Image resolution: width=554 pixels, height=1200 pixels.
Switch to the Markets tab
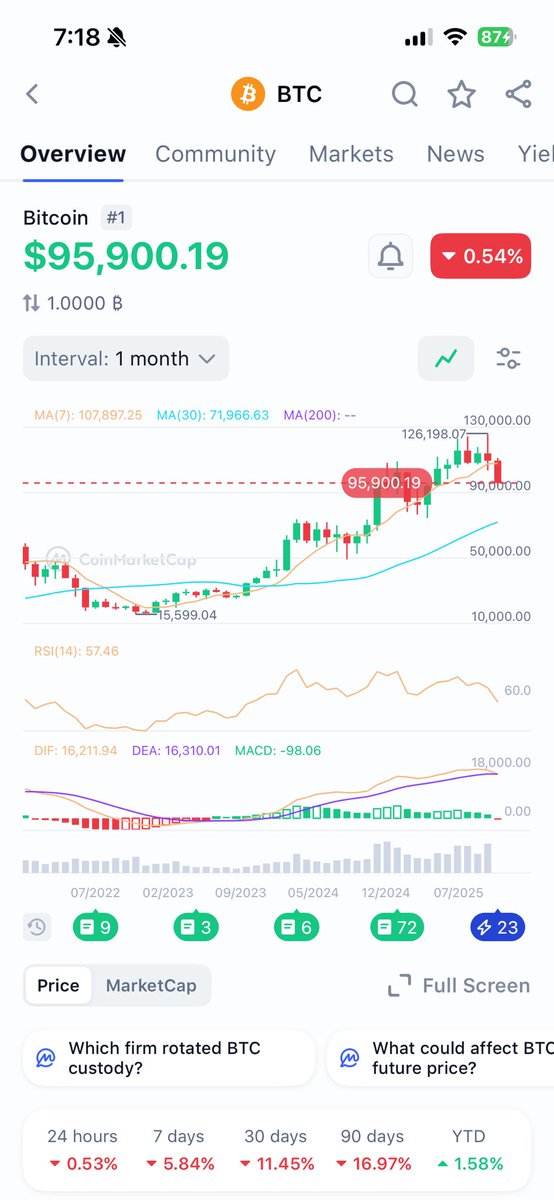pos(351,154)
